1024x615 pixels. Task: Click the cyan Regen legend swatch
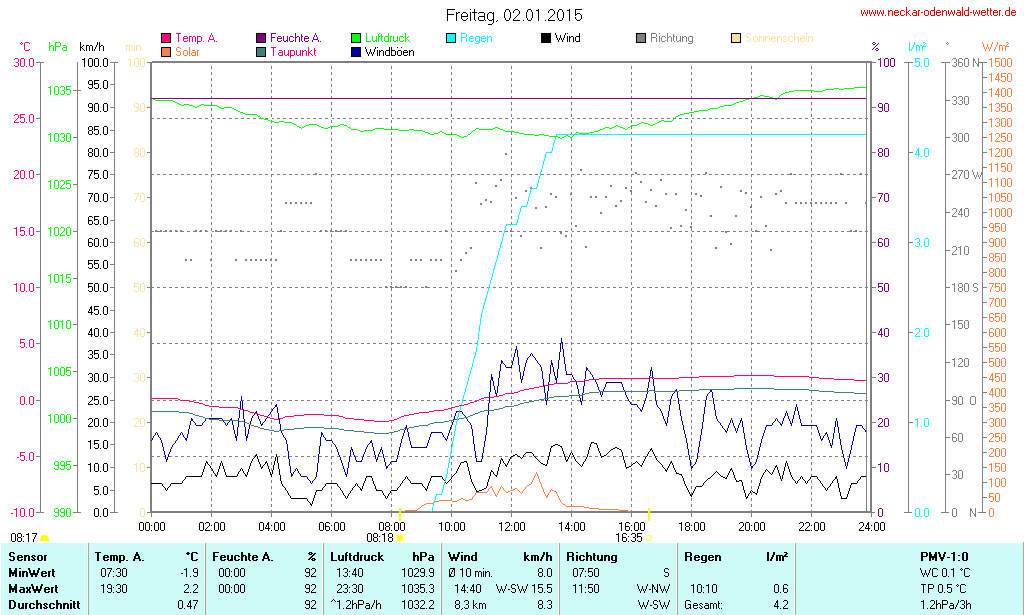click(451, 38)
